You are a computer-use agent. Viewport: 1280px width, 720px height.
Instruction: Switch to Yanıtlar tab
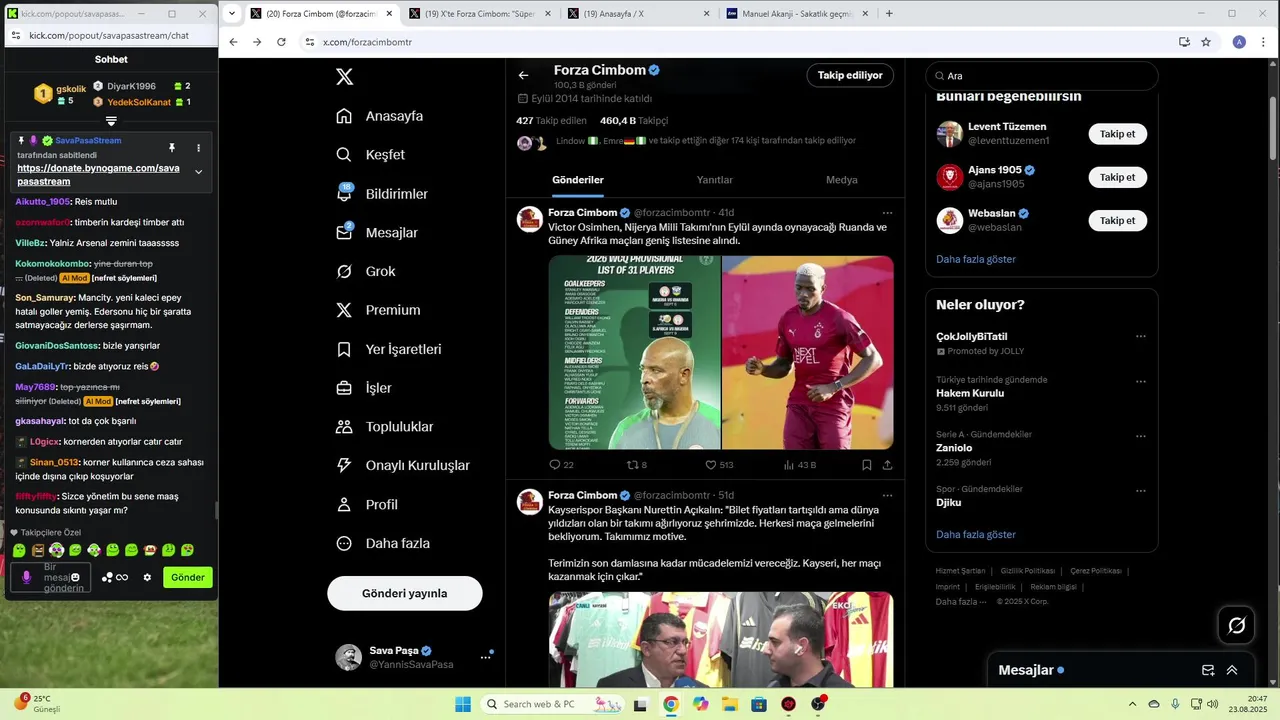point(715,180)
